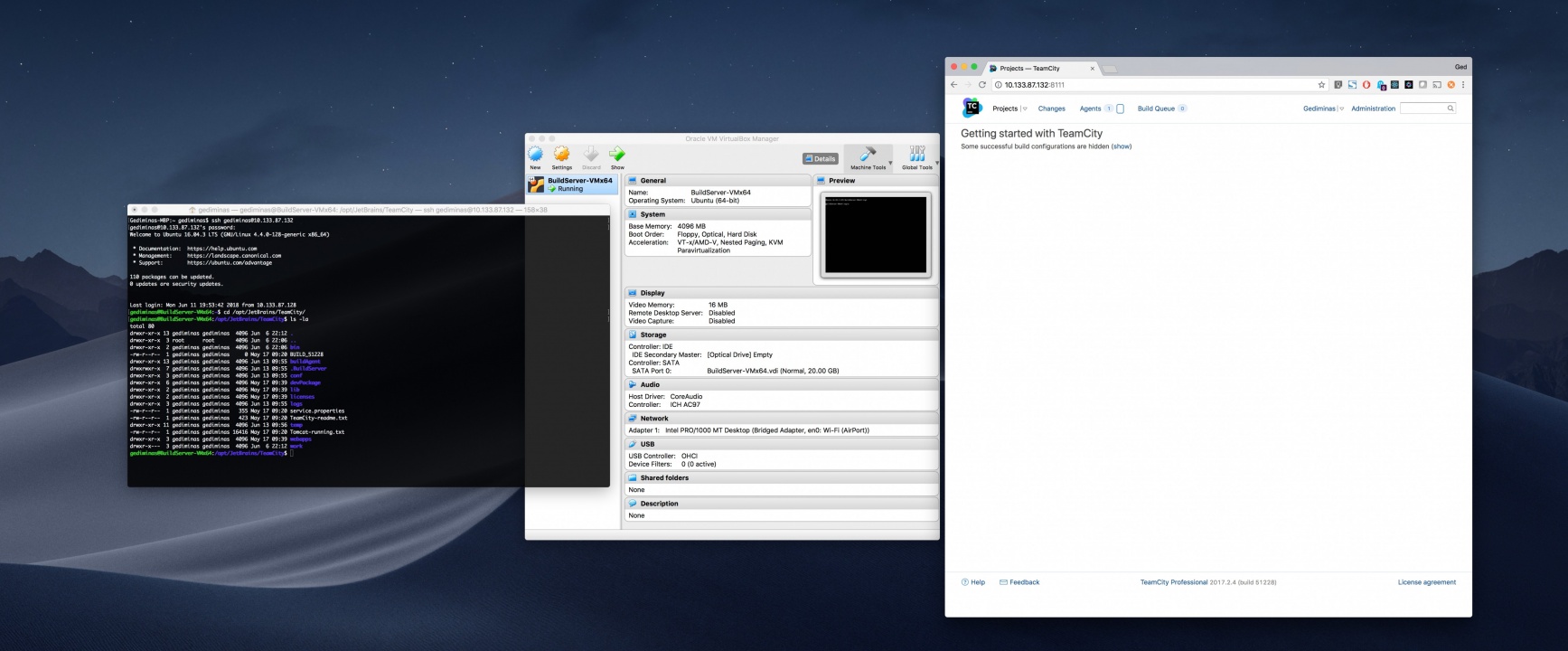Viewport: 1568px width, 651px height.
Task: Open Gediminas user profile link
Action: (x=1319, y=108)
